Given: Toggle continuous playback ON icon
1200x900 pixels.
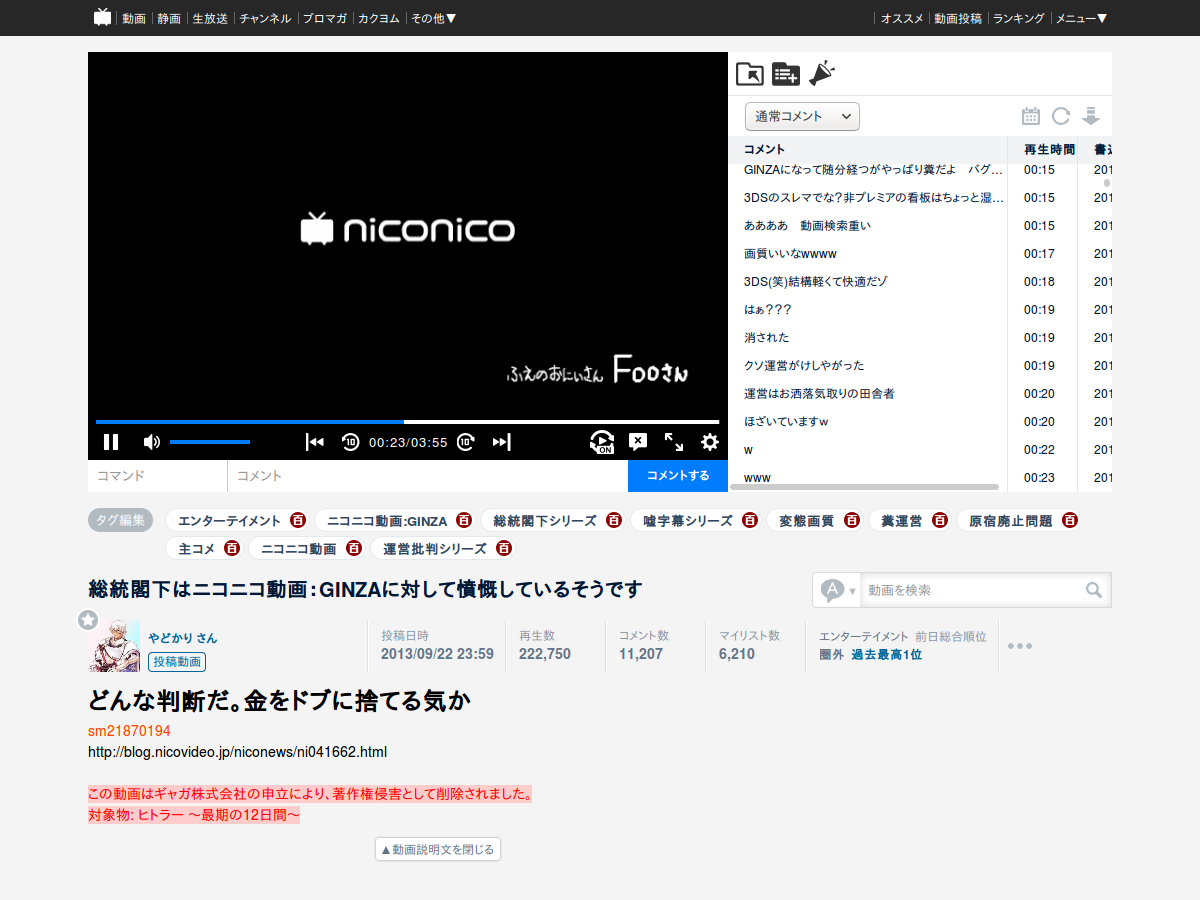Looking at the screenshot, I should click(x=601, y=442).
